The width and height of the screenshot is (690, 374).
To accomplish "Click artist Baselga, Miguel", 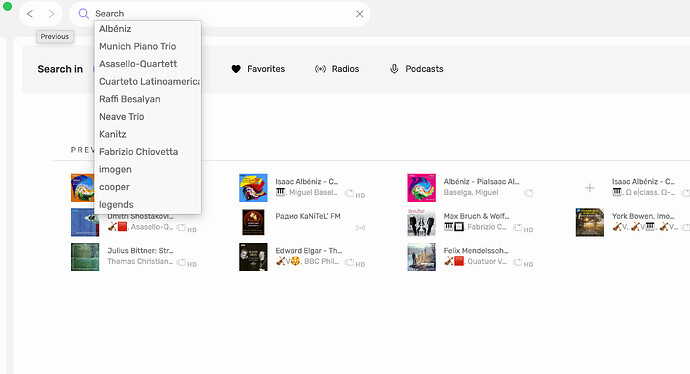I will [471, 192].
